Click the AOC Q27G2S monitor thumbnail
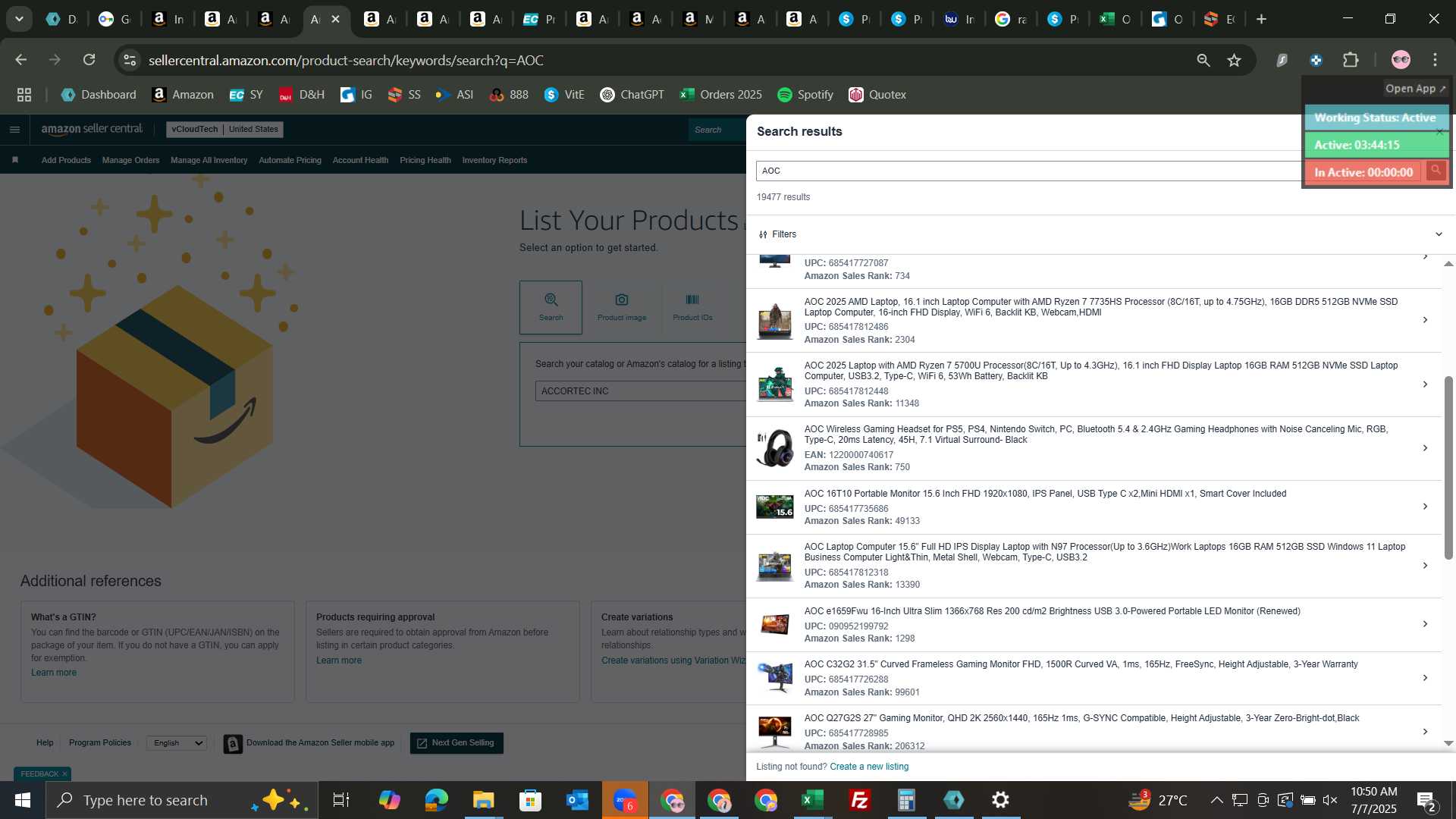The height and width of the screenshot is (819, 1456). coord(775,731)
